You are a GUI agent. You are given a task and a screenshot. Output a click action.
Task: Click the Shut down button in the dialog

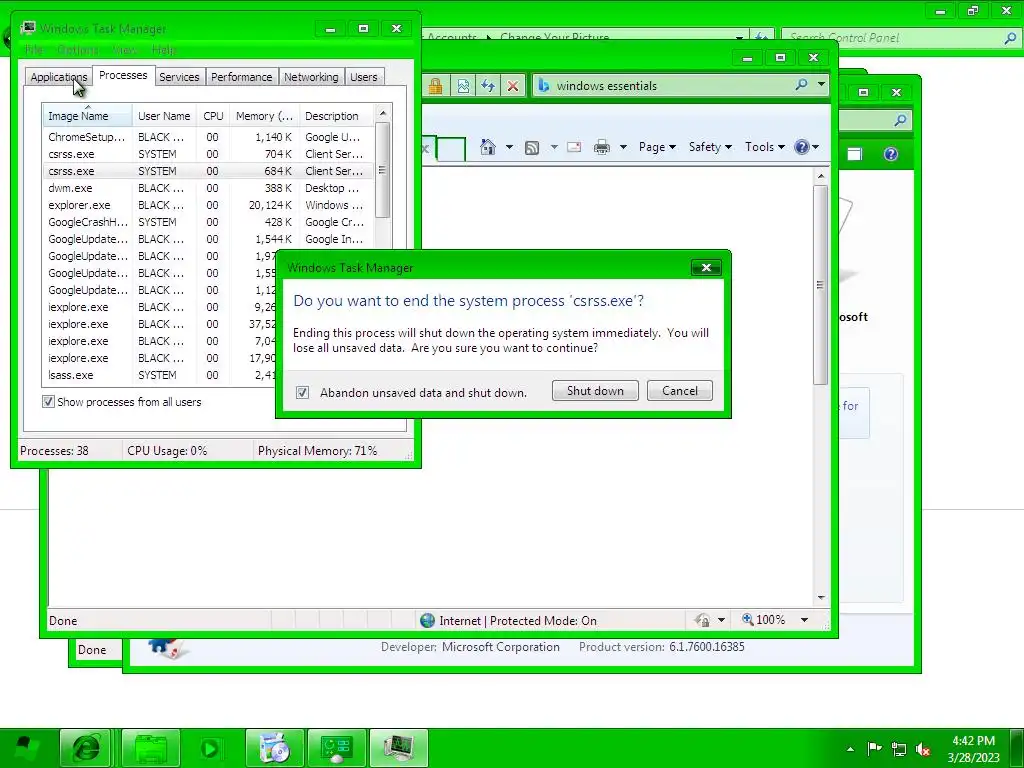coord(595,391)
